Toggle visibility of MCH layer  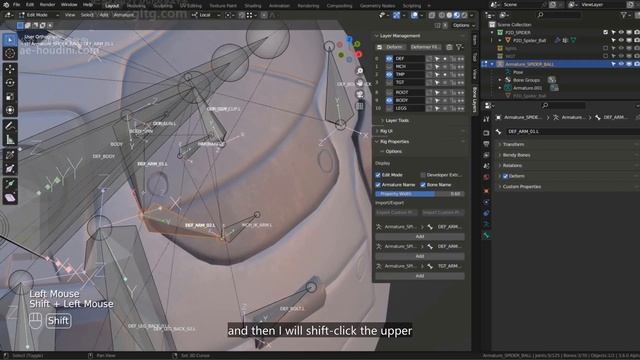tap(389, 67)
